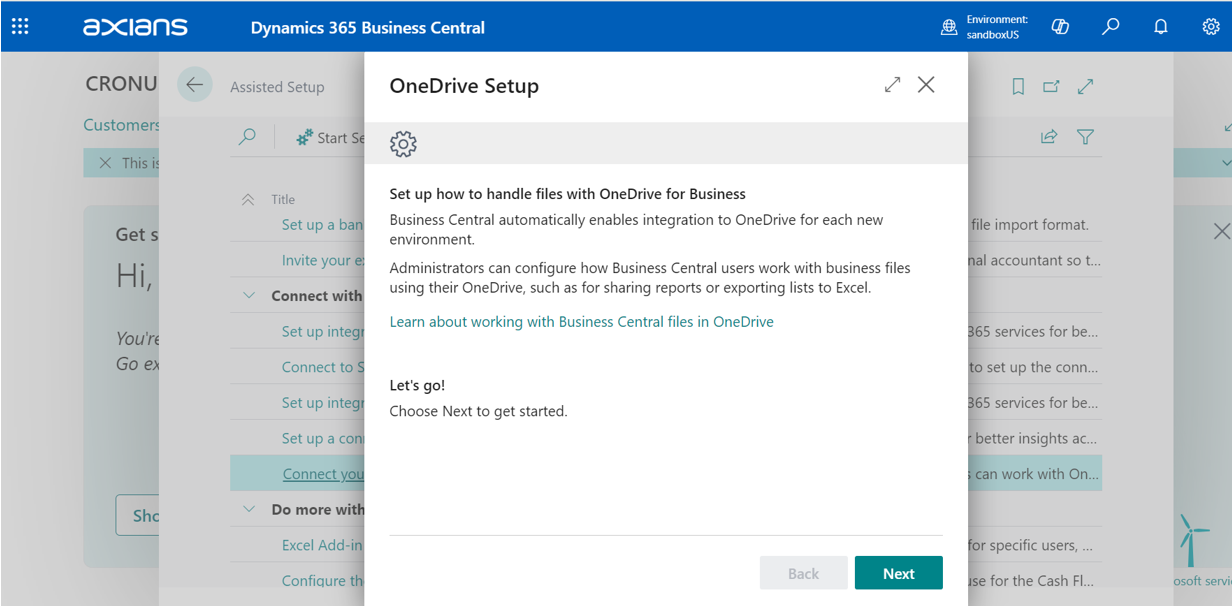Click the environment globe icon

click(x=949, y=27)
